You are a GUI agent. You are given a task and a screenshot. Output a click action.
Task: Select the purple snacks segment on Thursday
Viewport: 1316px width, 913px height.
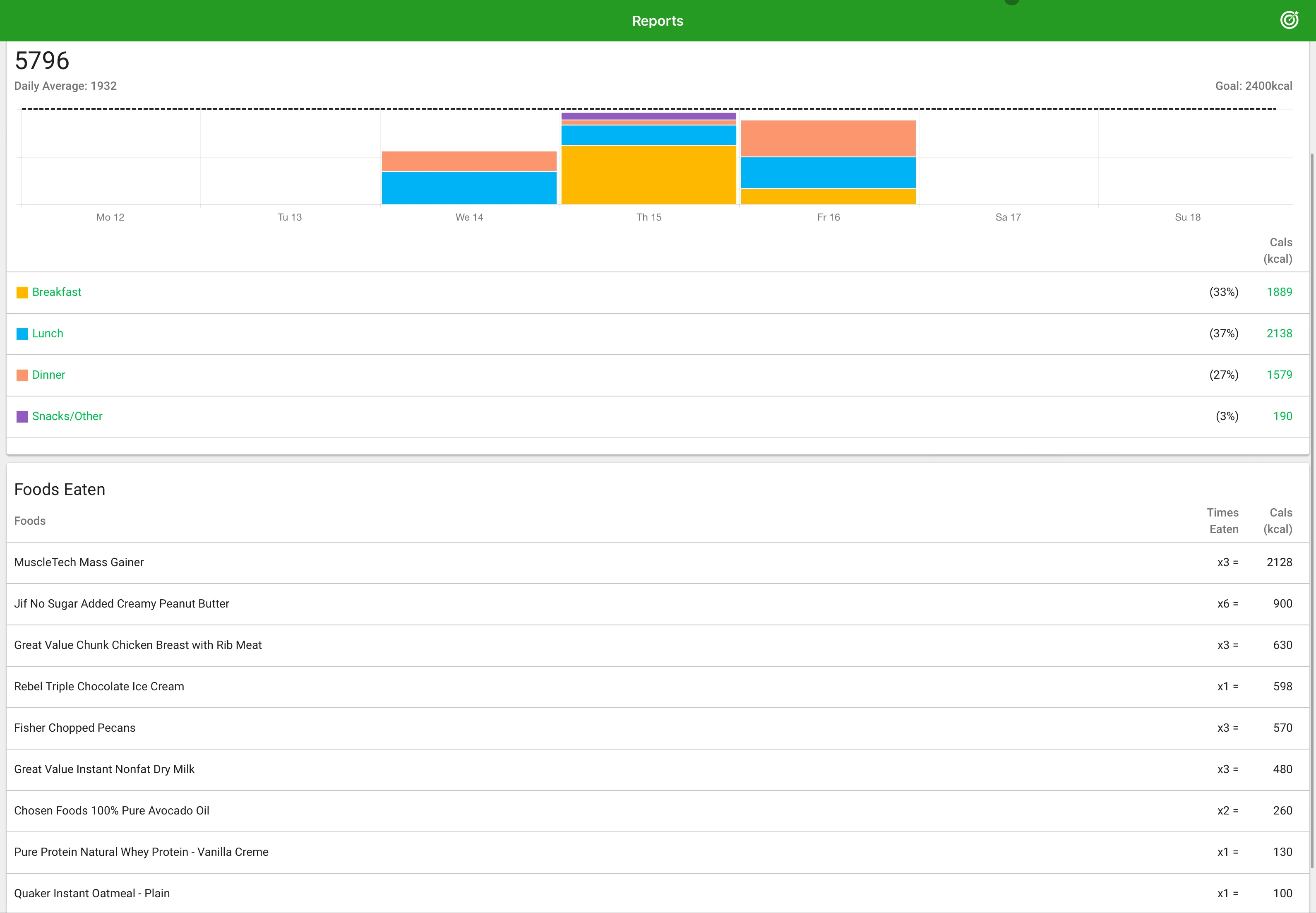coord(648,116)
